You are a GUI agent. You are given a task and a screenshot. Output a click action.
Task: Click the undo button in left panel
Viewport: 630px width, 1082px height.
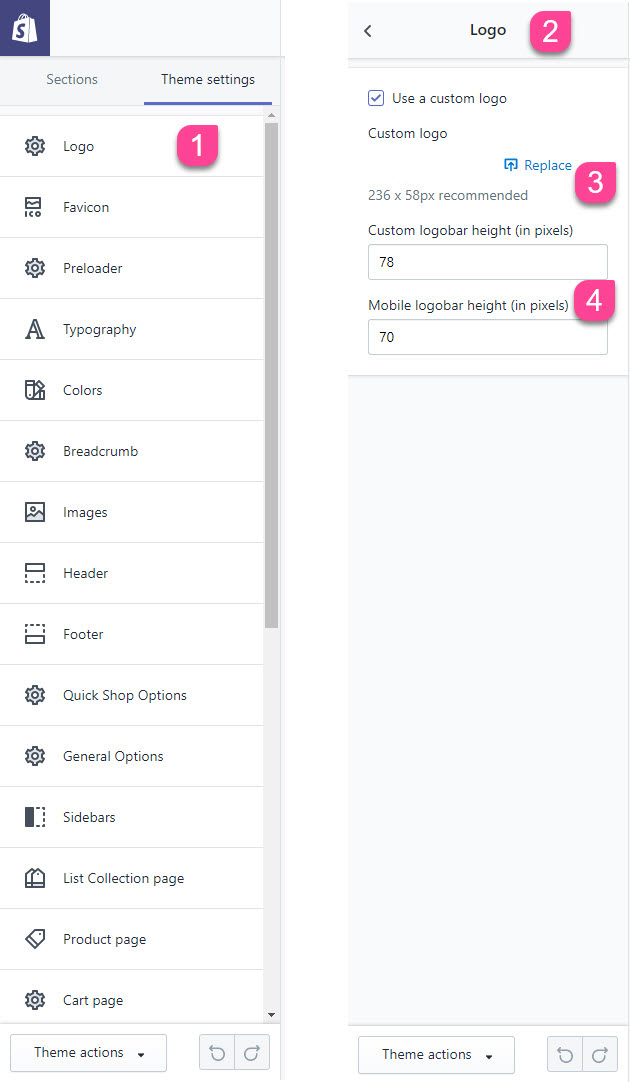[x=217, y=1052]
